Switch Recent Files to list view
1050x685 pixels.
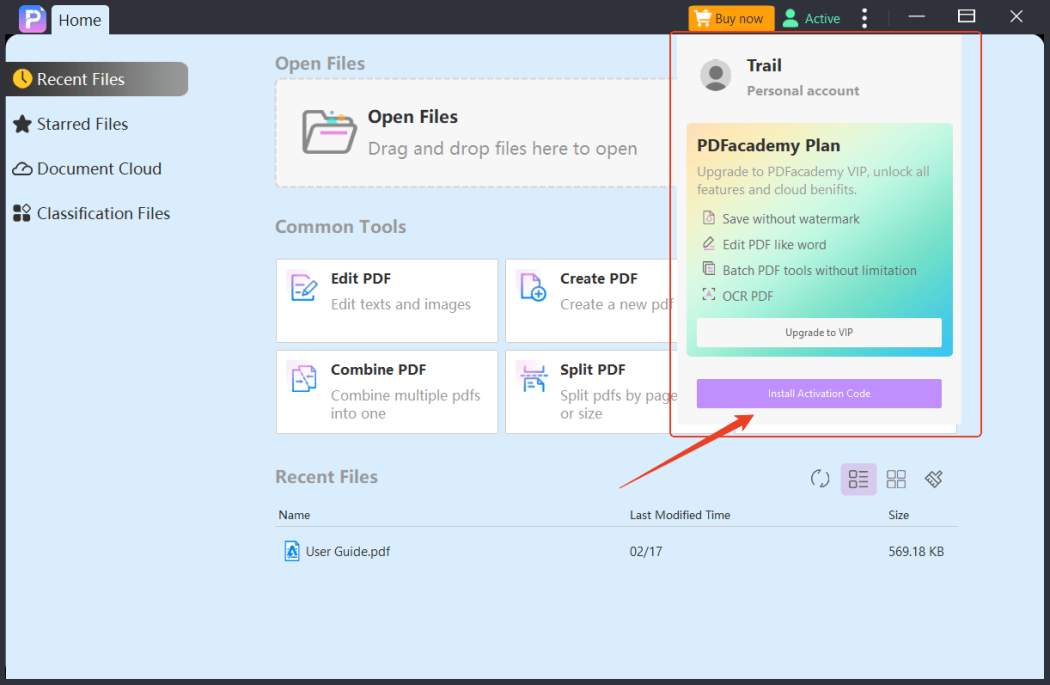click(x=858, y=479)
